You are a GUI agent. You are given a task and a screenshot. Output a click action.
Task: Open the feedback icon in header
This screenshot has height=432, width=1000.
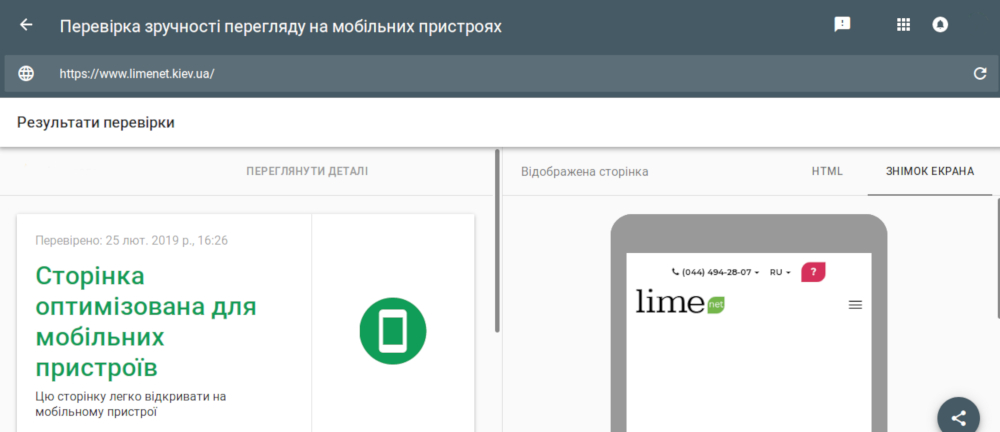(x=842, y=25)
